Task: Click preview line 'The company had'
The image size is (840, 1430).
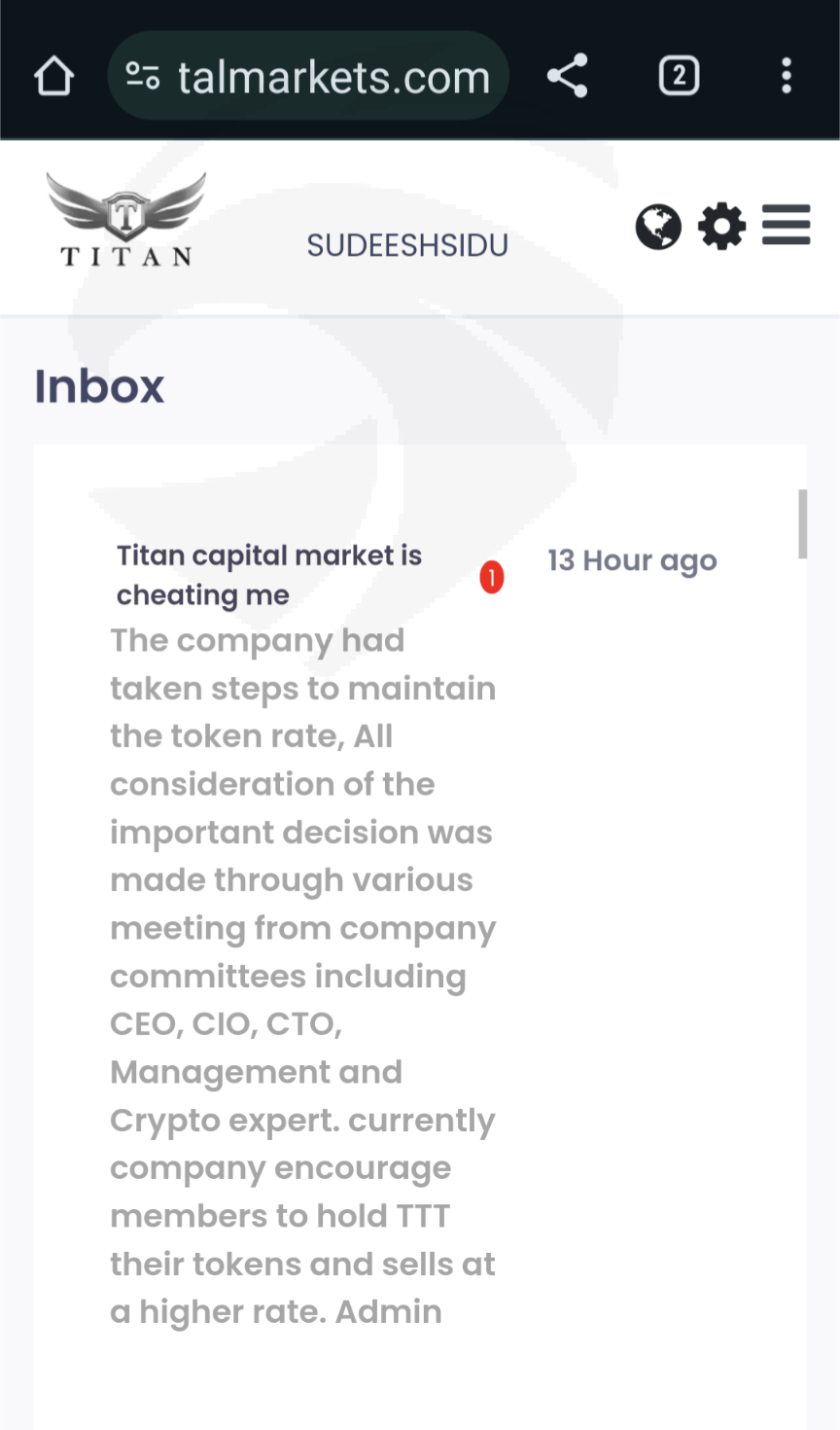Action: pos(258,640)
